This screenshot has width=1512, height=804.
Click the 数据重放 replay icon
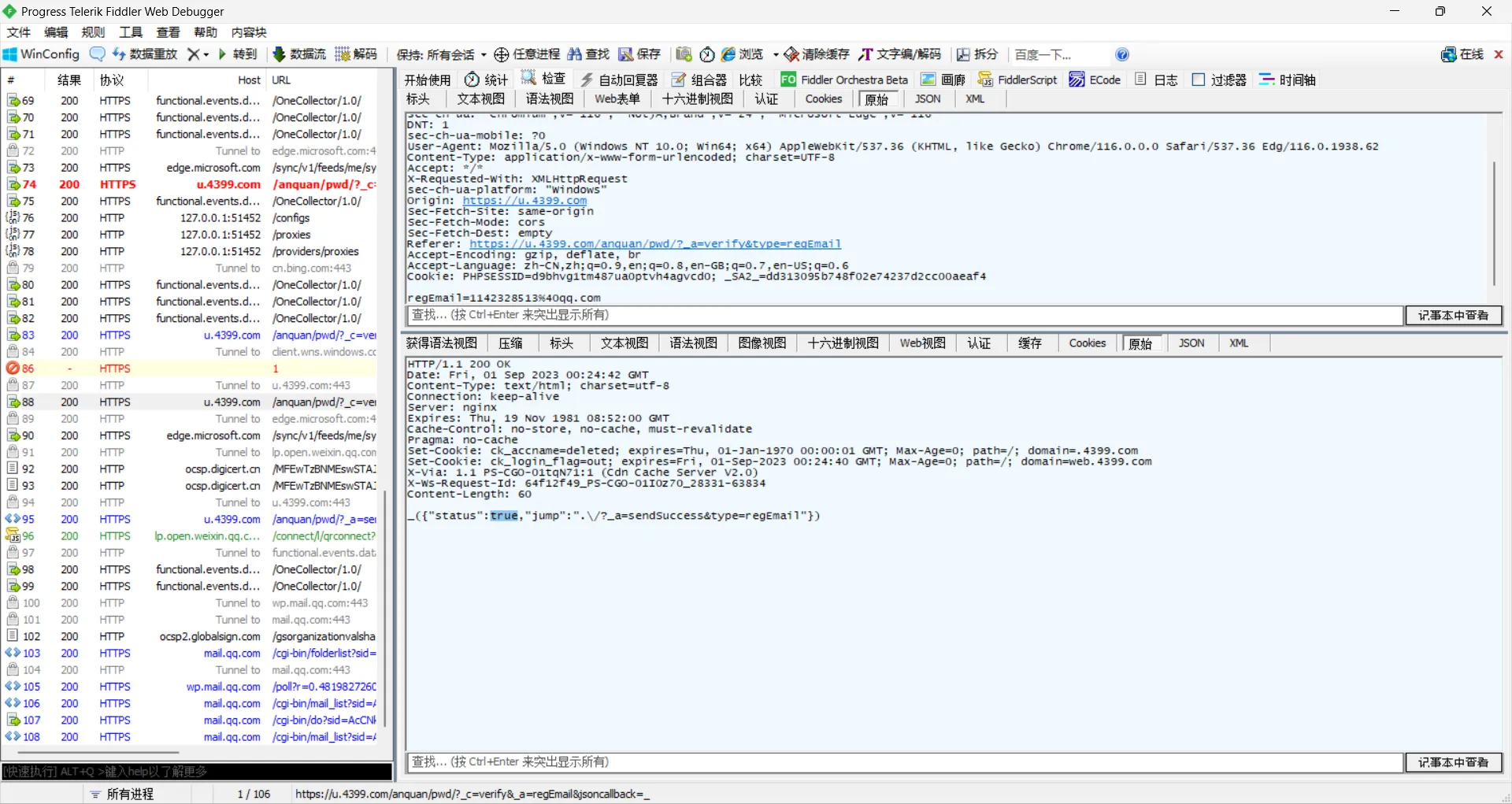tap(119, 54)
